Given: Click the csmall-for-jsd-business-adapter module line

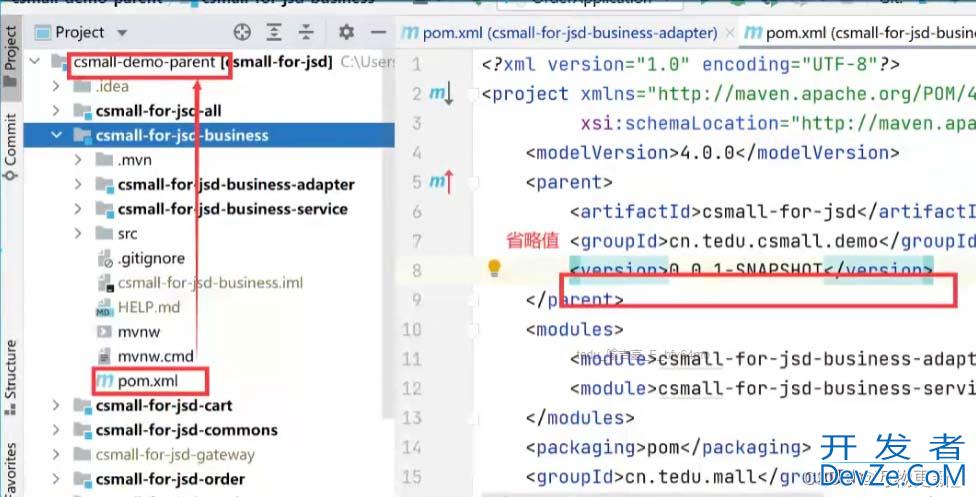Looking at the screenshot, I should pyautogui.click(x=773, y=359).
